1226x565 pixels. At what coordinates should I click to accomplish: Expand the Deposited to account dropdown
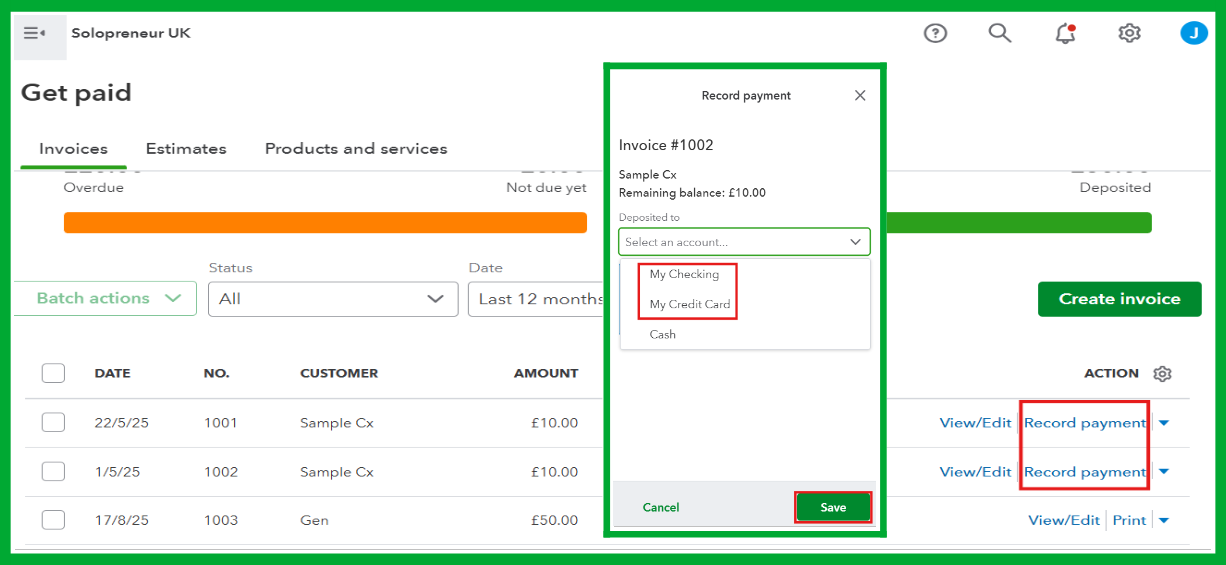point(744,242)
